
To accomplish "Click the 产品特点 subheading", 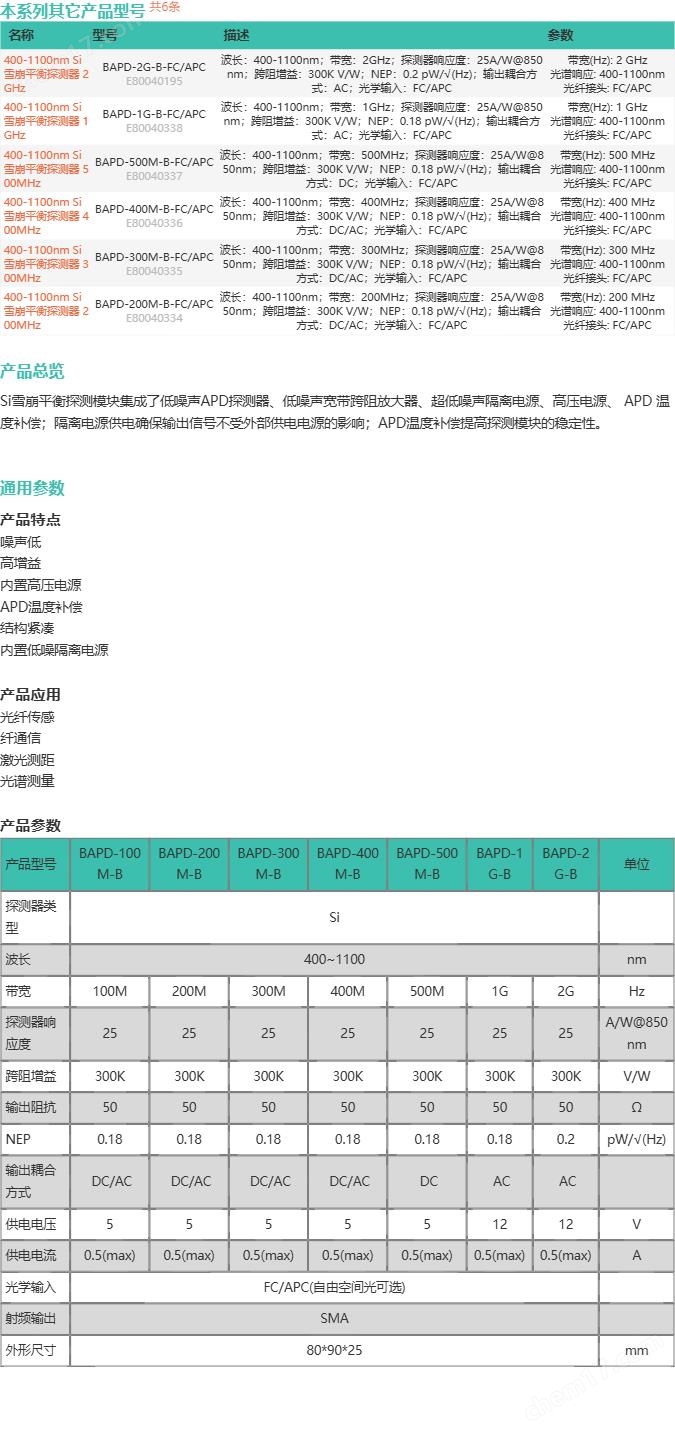I will (30, 519).
